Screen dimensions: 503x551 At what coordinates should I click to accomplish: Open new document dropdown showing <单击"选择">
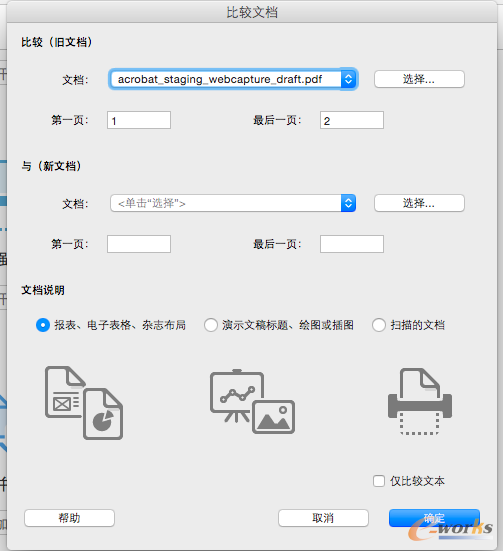click(x=233, y=203)
